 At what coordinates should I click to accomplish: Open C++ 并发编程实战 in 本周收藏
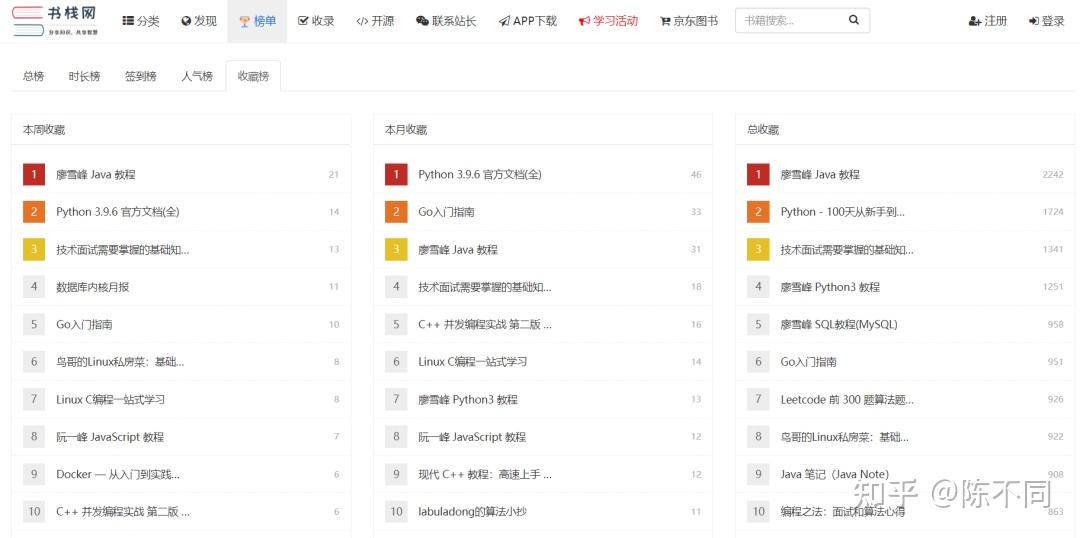(x=123, y=512)
